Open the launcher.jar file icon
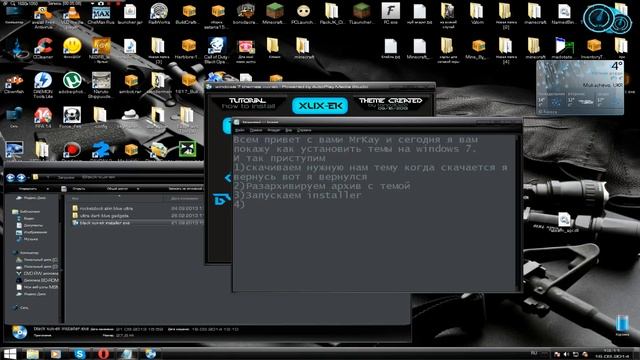Screen dimensions: 640x360 point(130,15)
